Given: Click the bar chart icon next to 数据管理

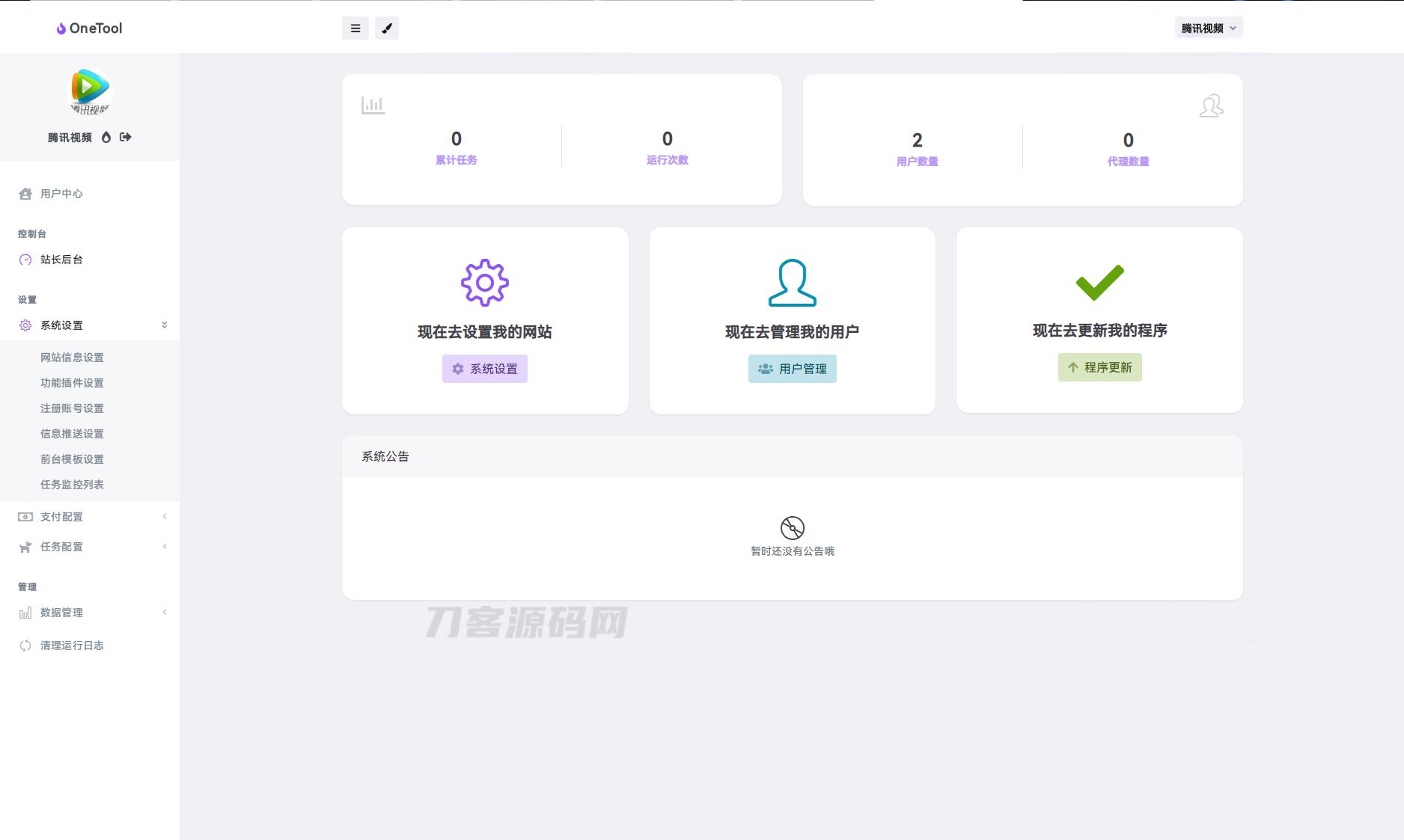Looking at the screenshot, I should [x=25, y=613].
